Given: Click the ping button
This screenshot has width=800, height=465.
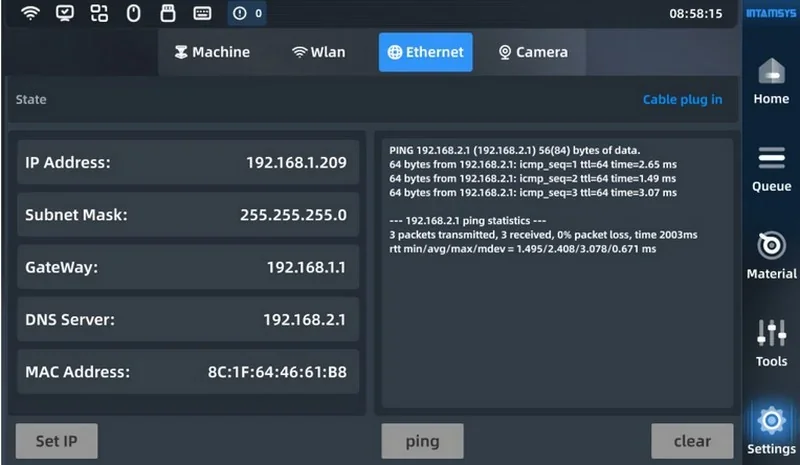Looking at the screenshot, I should point(422,441).
